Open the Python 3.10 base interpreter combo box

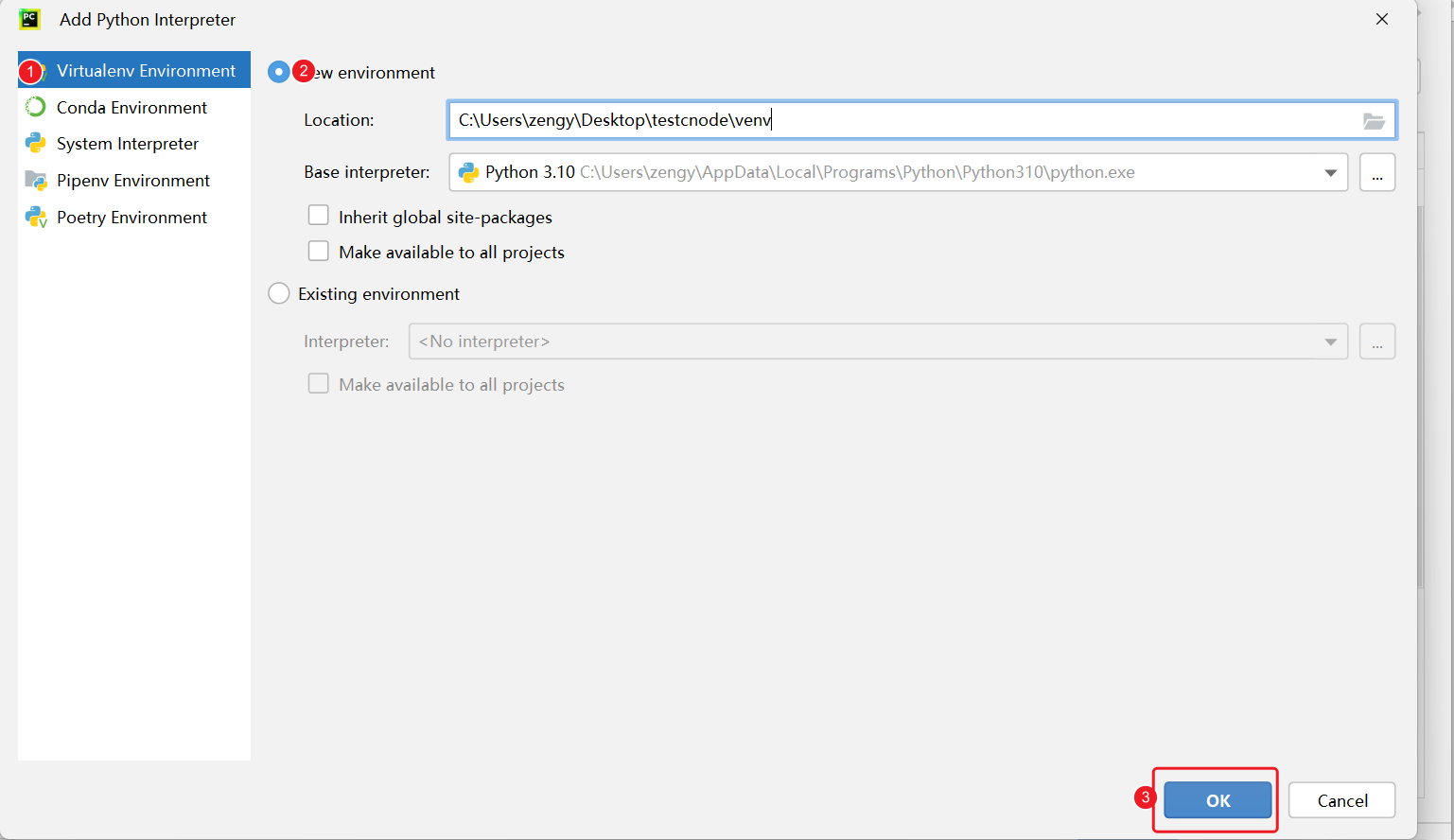click(899, 172)
